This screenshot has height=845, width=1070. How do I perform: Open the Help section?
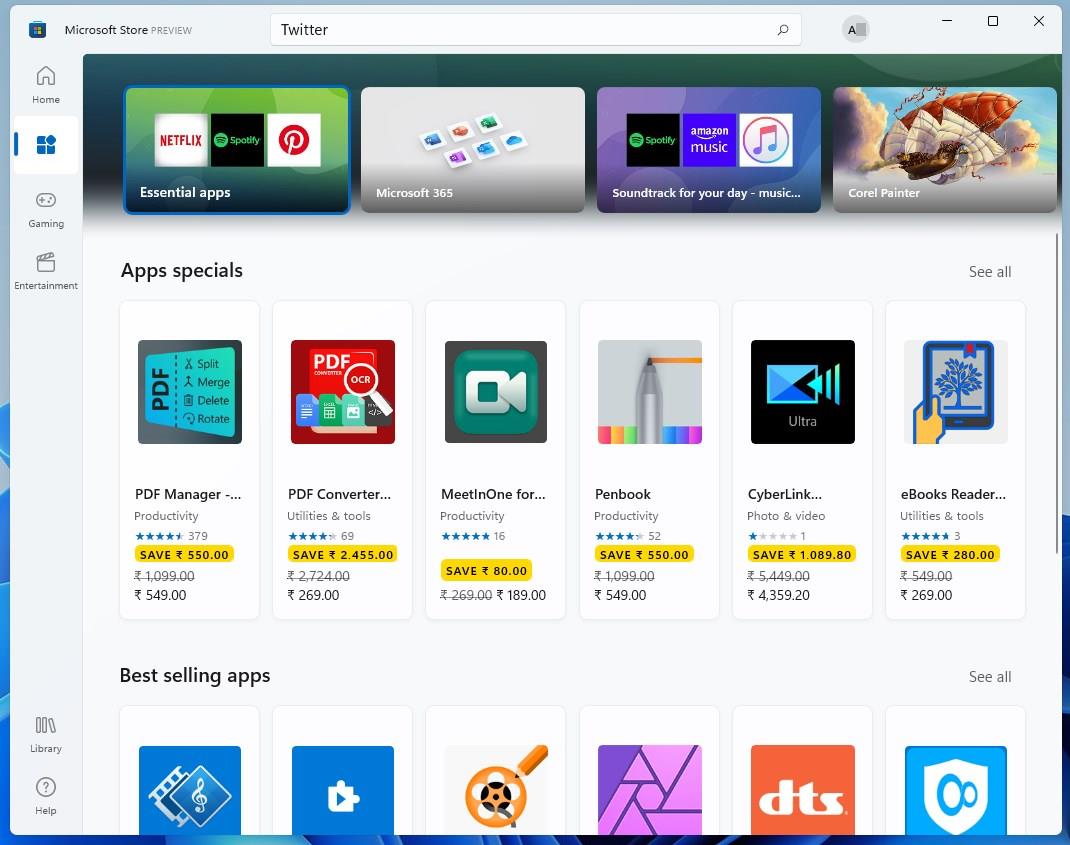pyautogui.click(x=46, y=796)
